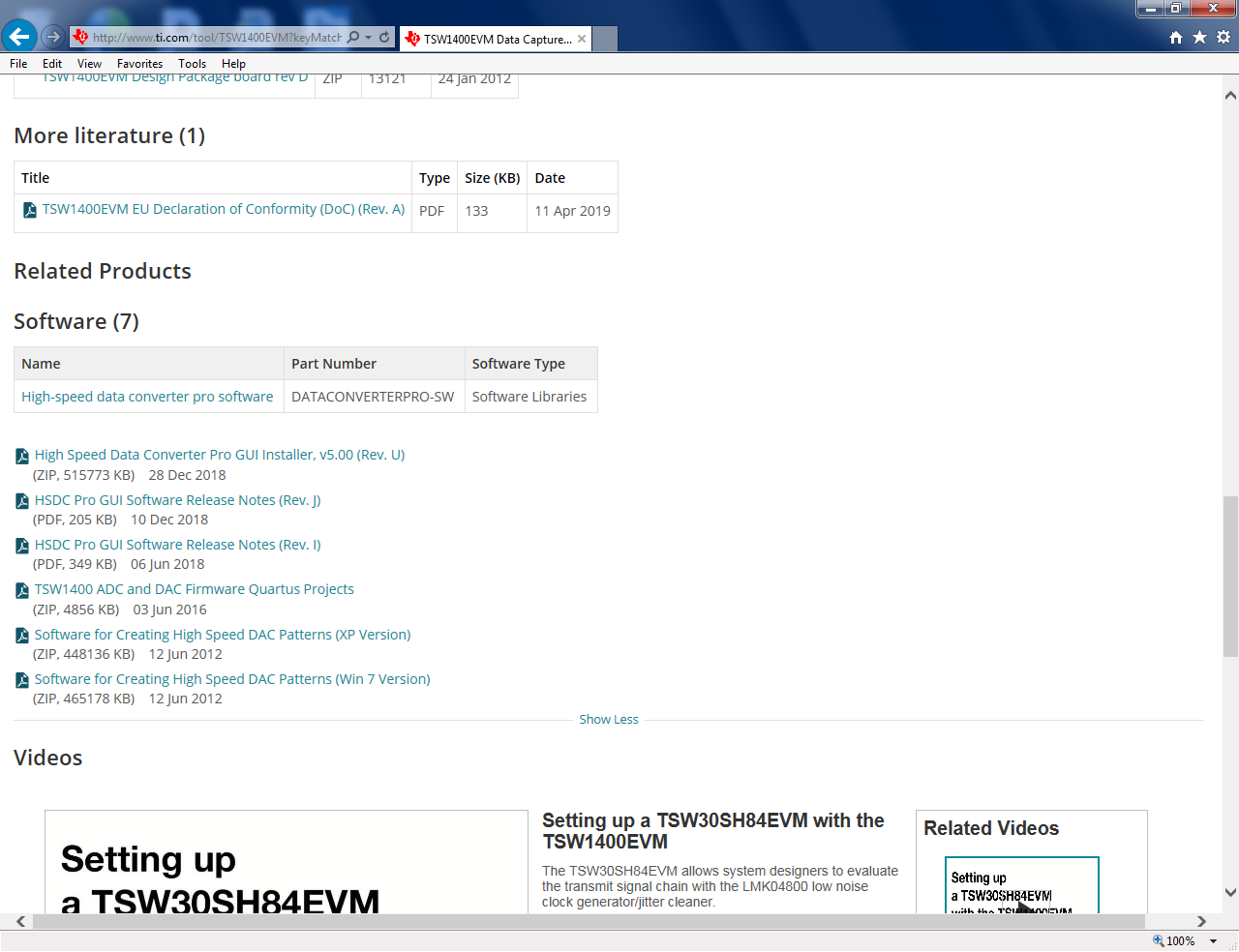Click the file icon beside GUI Installer v5.00

click(22, 456)
